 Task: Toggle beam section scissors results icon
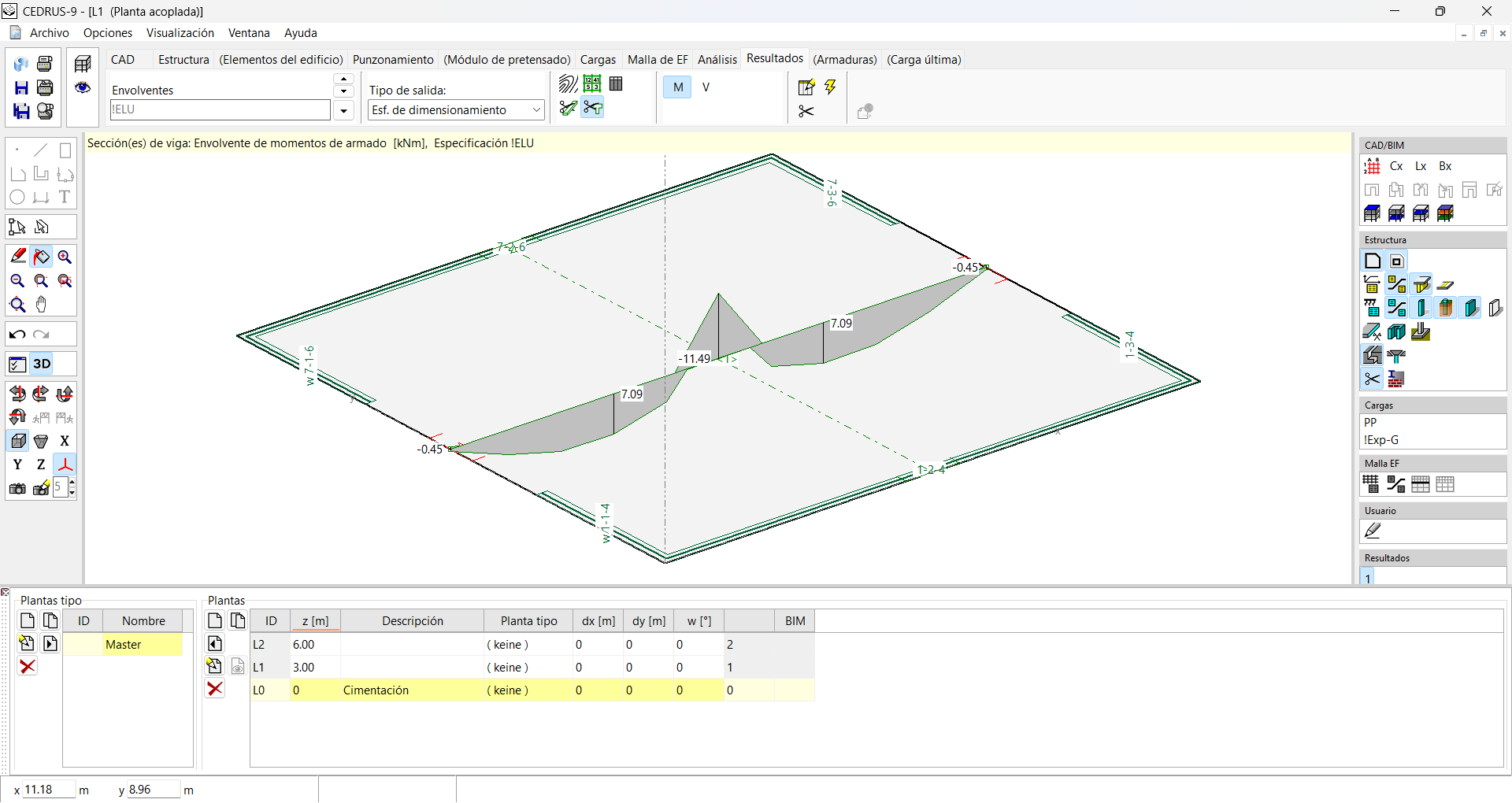[x=592, y=108]
